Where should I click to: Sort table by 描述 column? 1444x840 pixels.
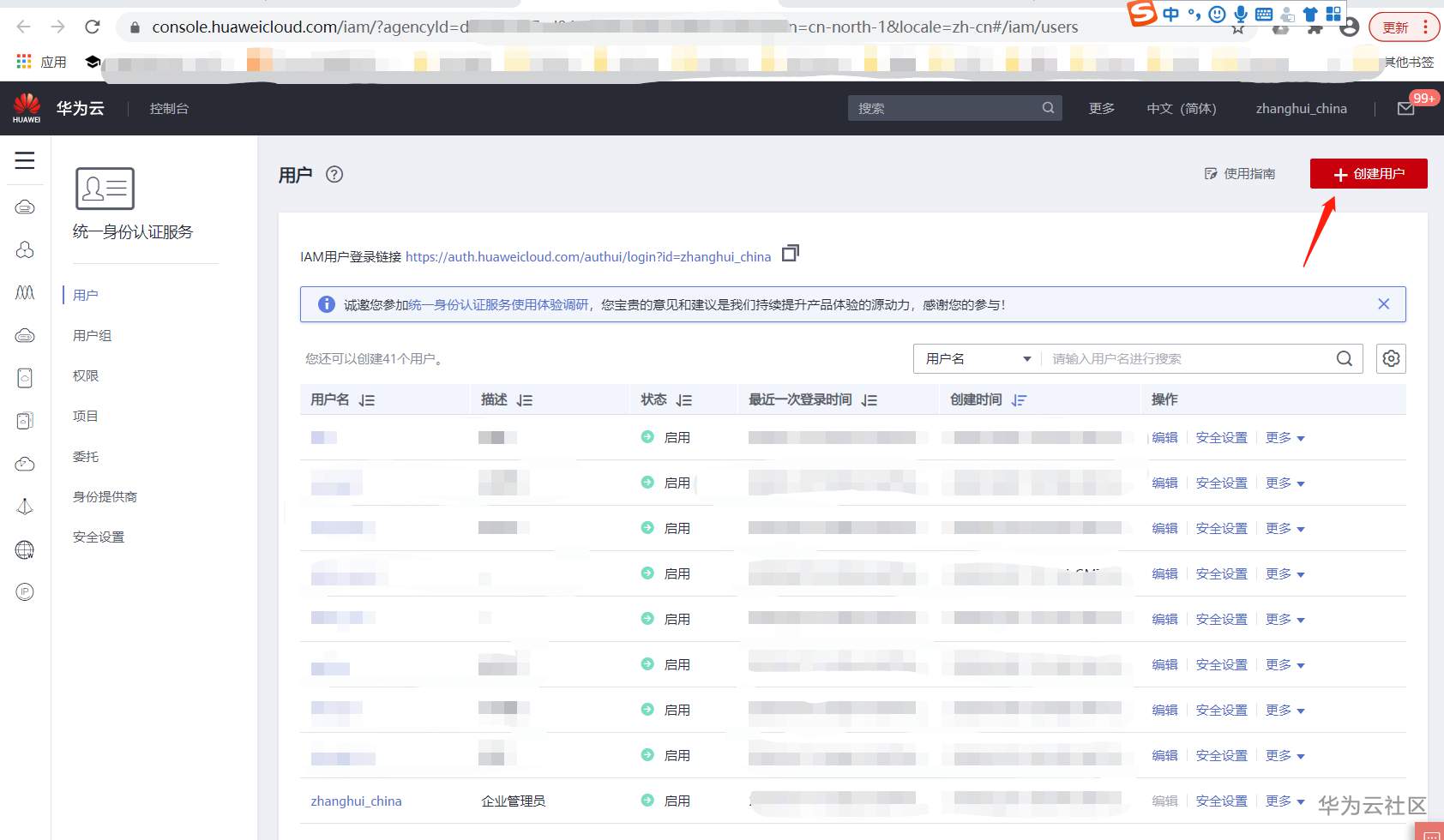pos(525,400)
